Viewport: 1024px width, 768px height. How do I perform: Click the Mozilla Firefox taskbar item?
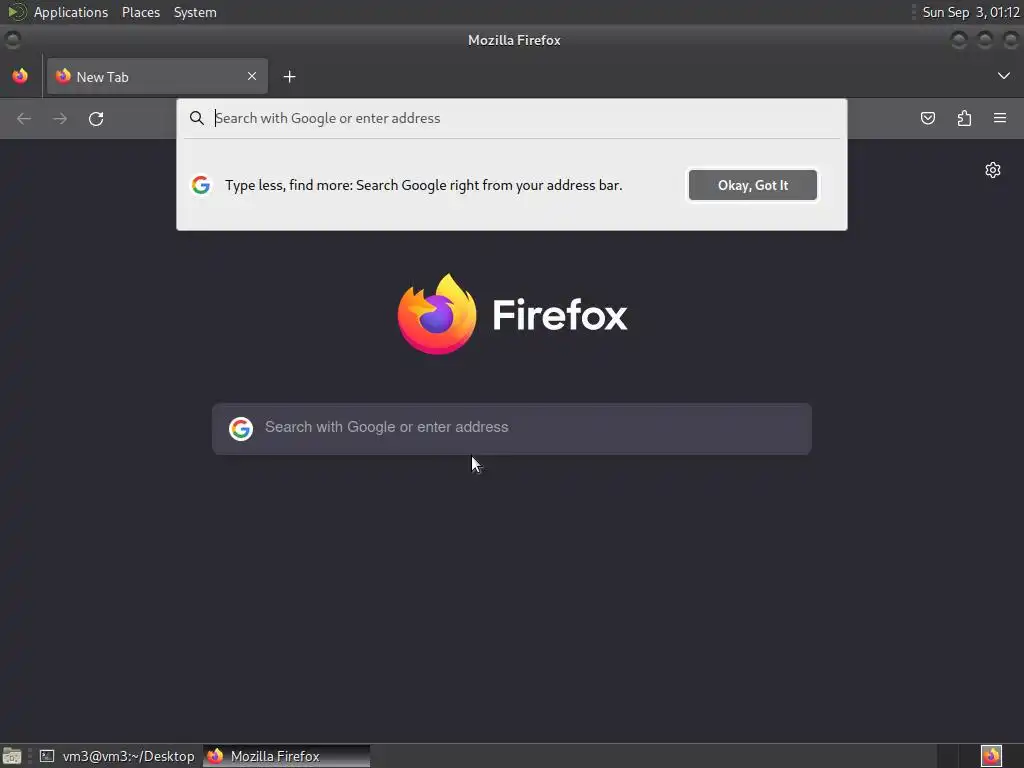[x=286, y=756]
